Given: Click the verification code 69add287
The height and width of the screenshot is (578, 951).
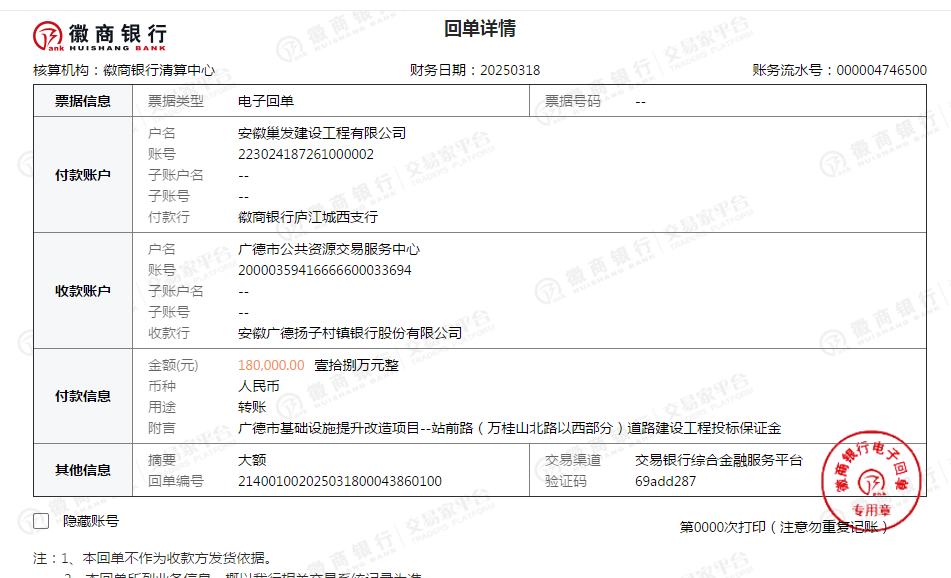Looking at the screenshot, I should coord(666,481).
